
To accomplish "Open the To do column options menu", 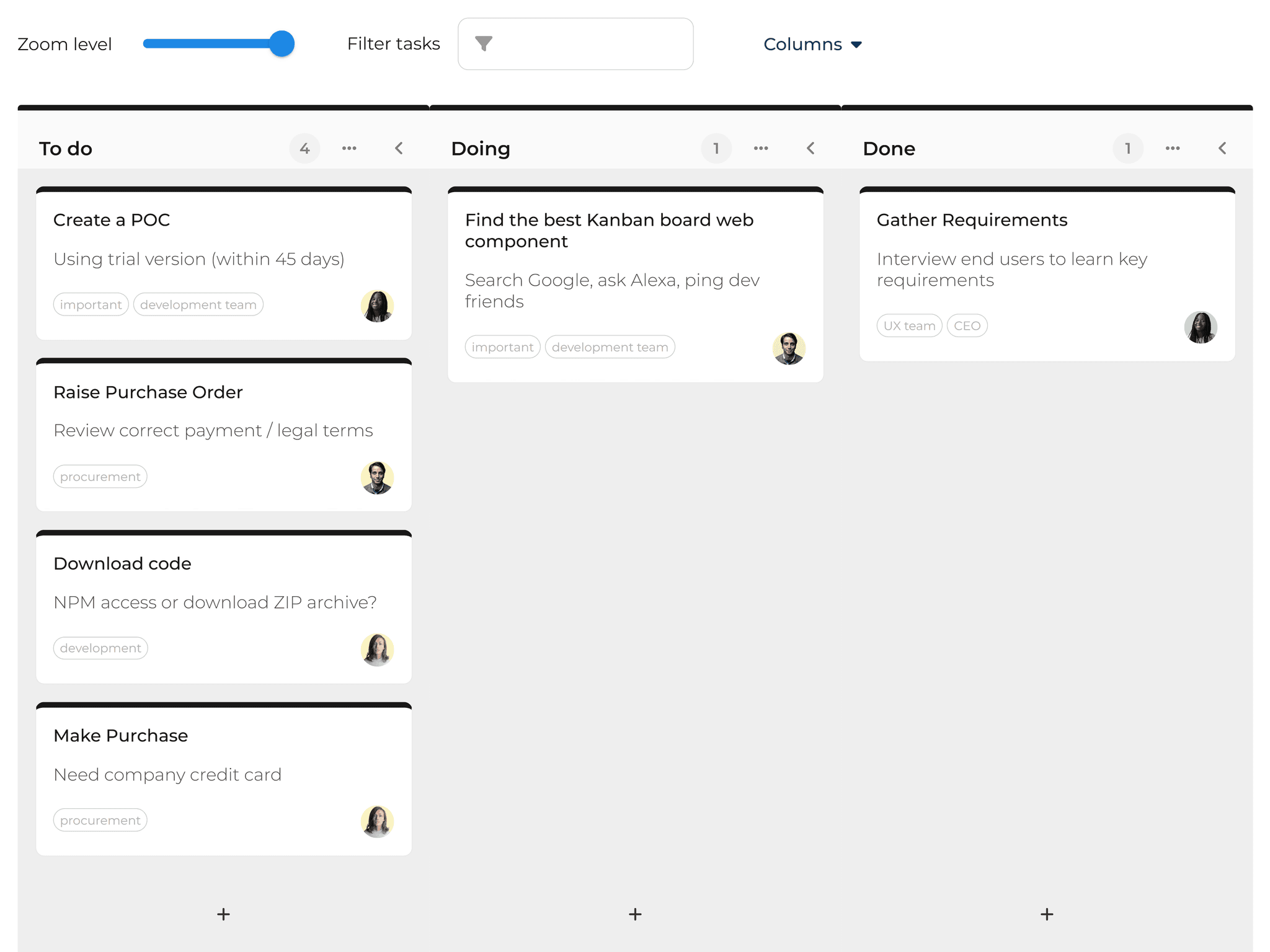I will coord(350,148).
